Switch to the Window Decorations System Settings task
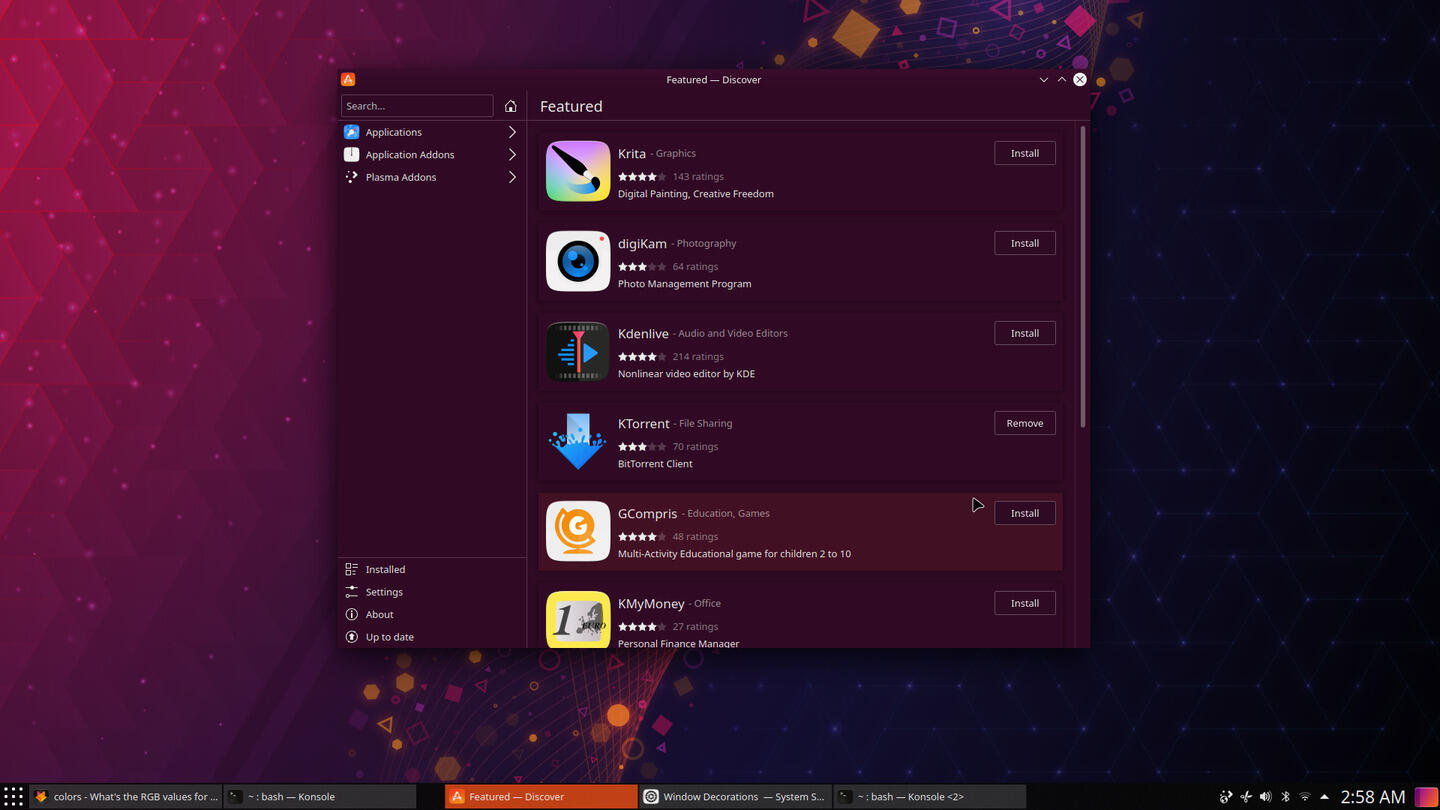Screen dimensions: 1440x810 click(x=735, y=797)
